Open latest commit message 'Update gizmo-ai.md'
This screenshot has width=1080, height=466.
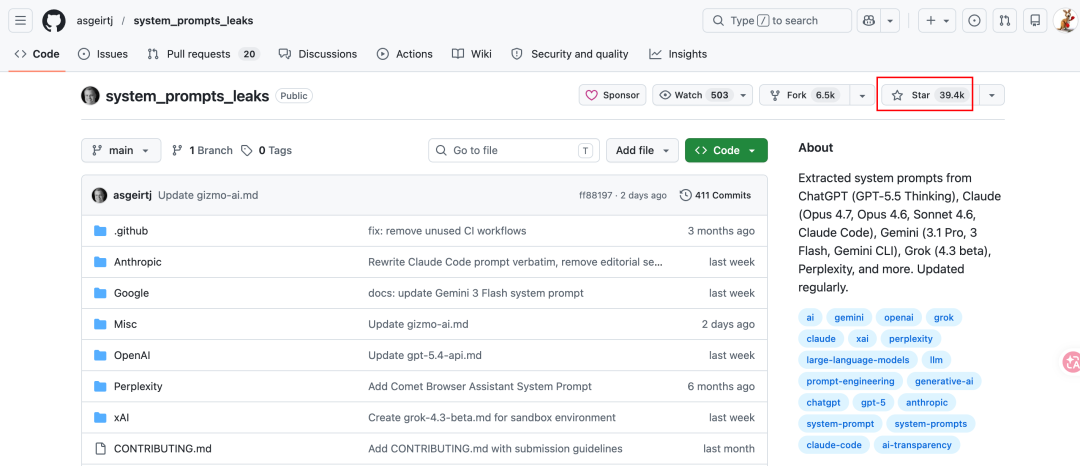point(208,195)
